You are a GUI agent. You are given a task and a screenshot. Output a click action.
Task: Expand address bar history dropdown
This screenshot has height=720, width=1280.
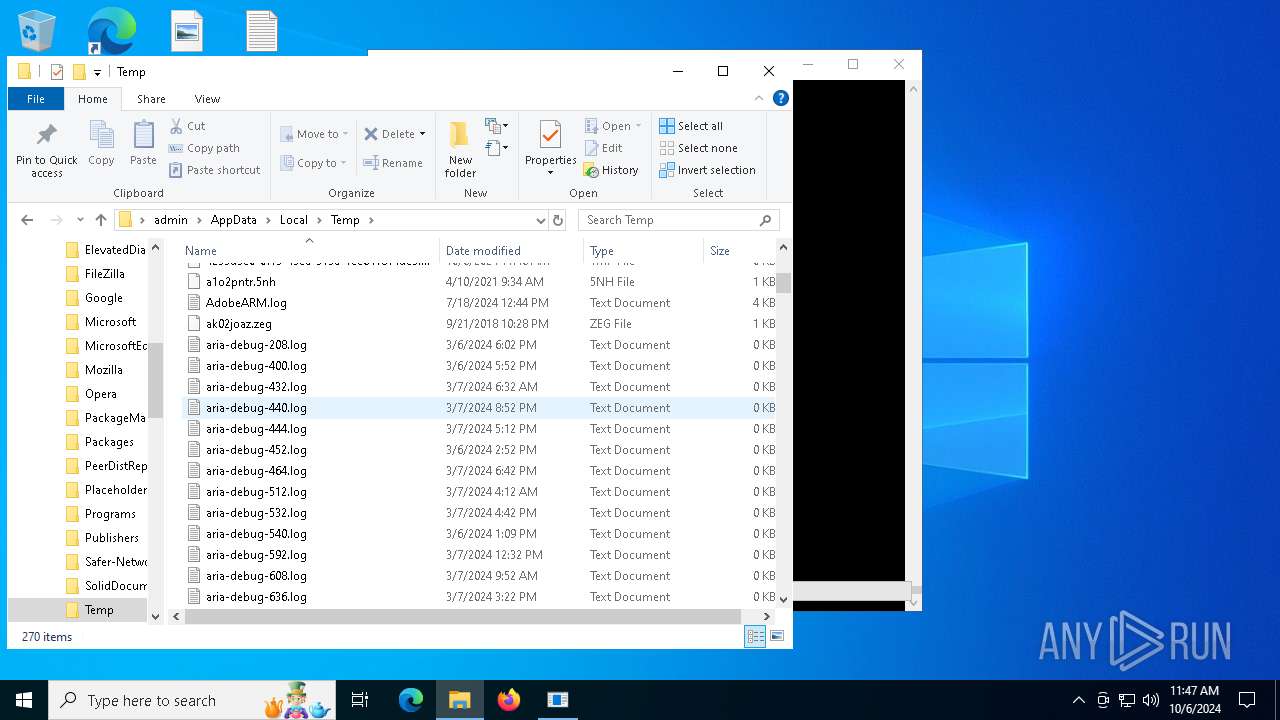(540, 220)
